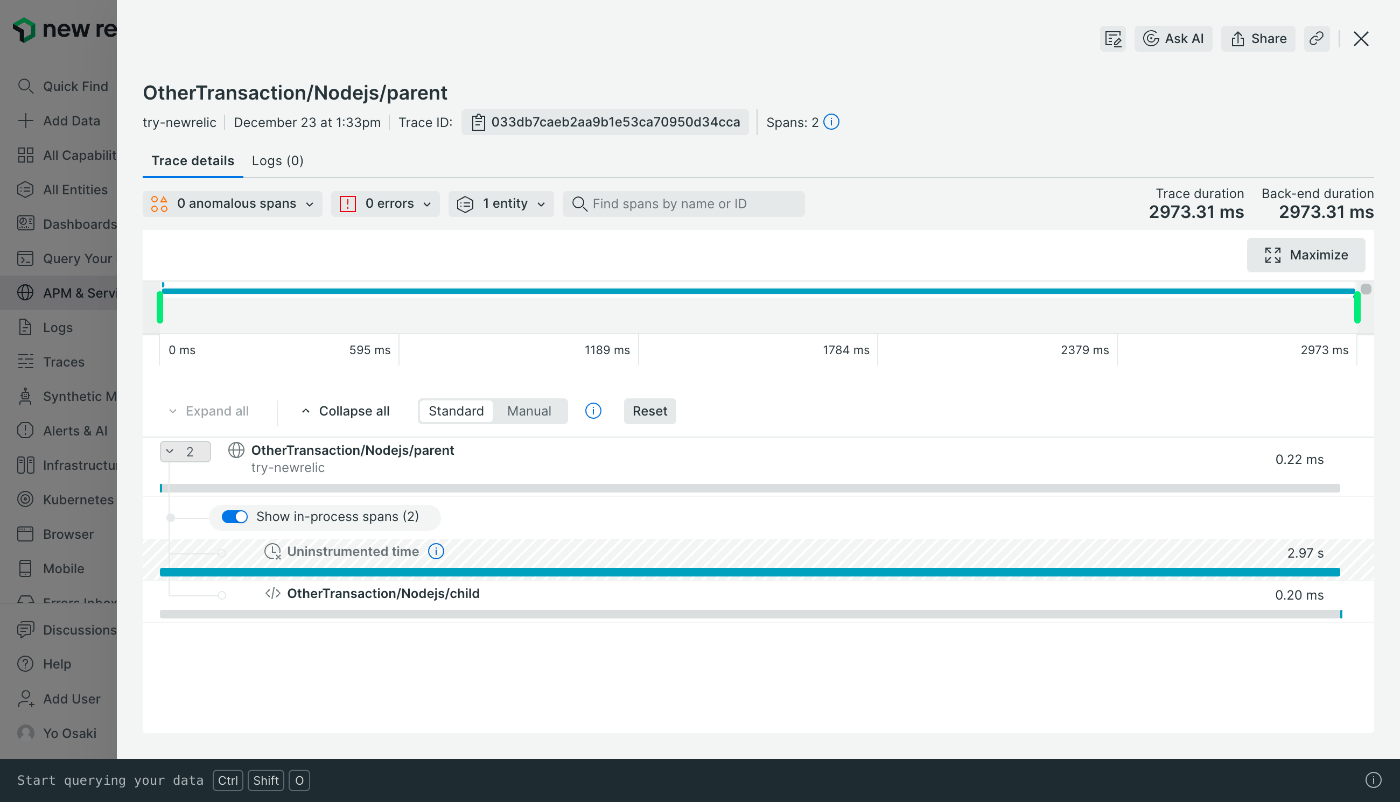
Task: Click the info icon beside Manual toggle
Action: [x=593, y=411]
